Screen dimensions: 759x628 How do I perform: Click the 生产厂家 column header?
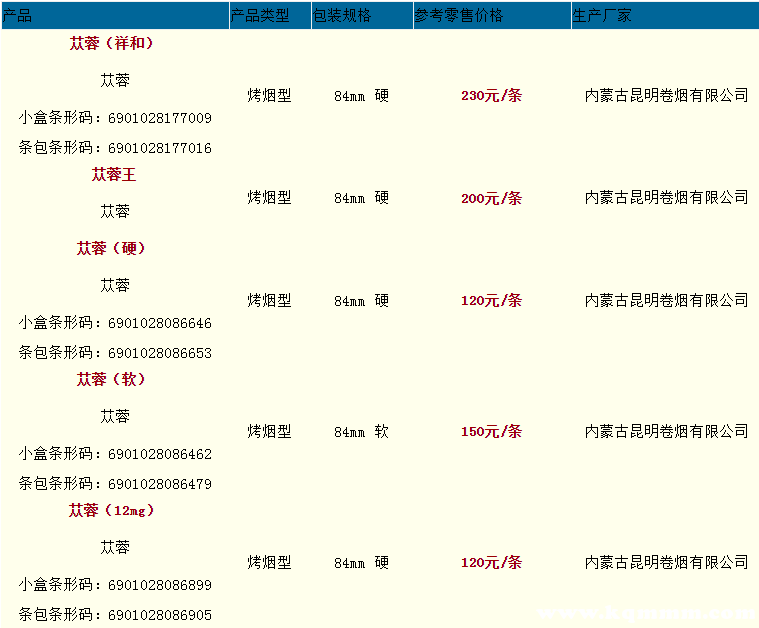point(665,15)
